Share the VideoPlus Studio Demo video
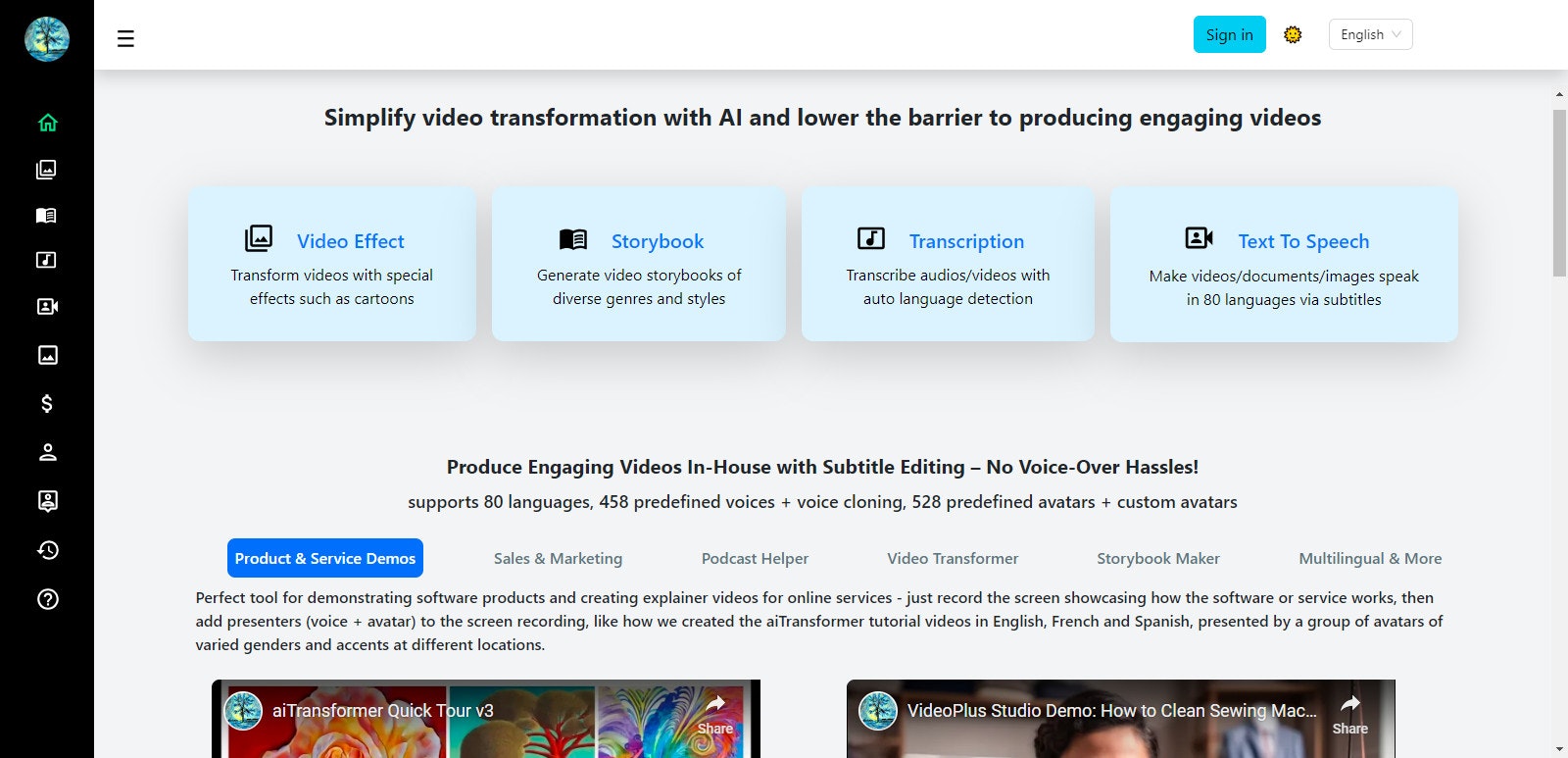1568x758 pixels. coord(1349,715)
